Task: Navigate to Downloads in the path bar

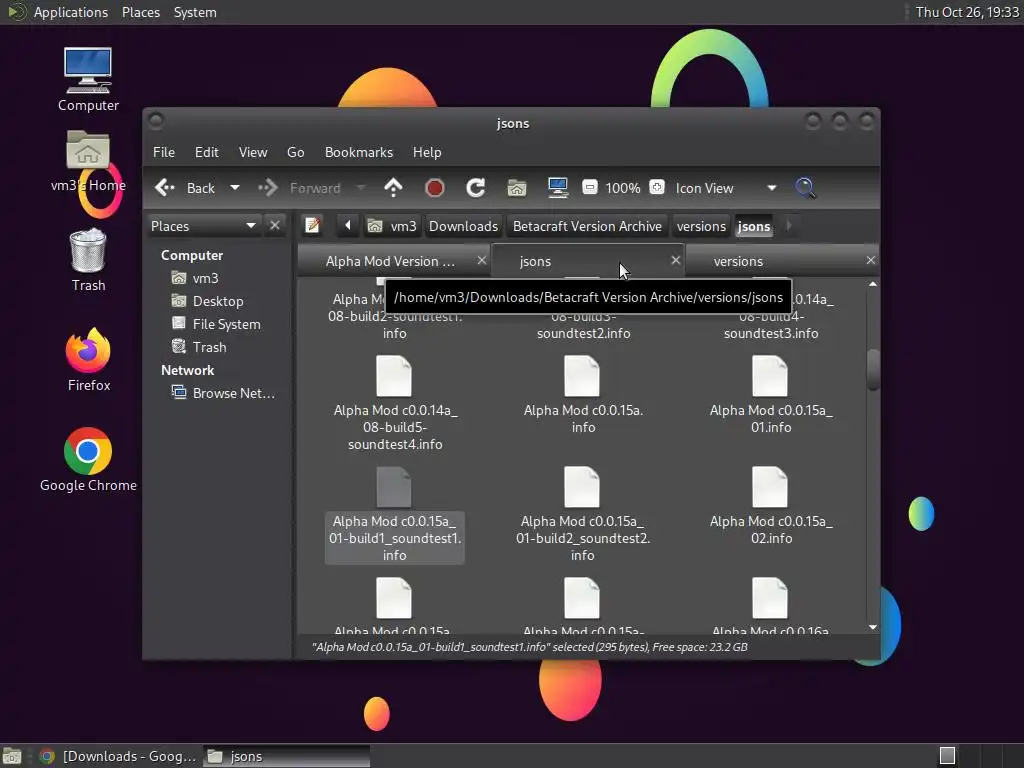Action: click(463, 226)
